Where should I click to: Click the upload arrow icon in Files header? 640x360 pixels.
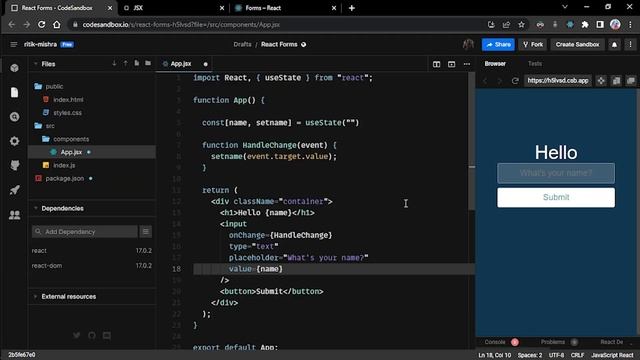coord(125,63)
